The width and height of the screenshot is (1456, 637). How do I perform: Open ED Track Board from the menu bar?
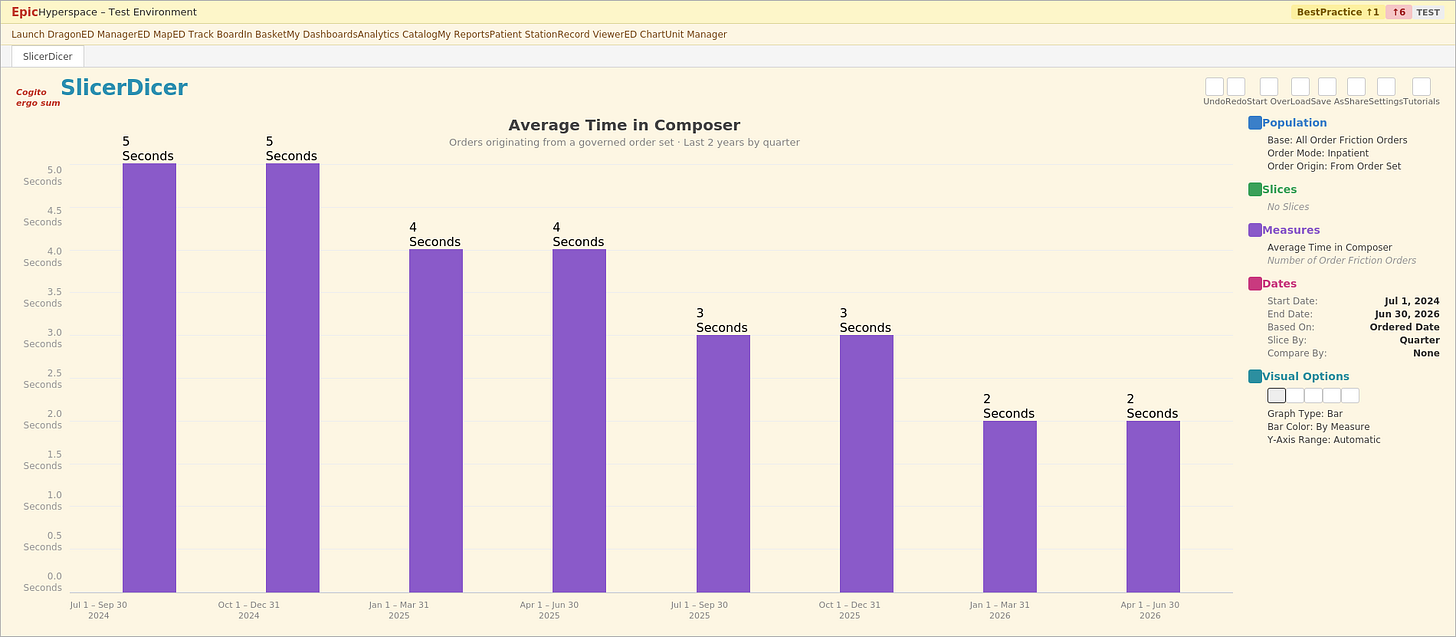click(208, 34)
